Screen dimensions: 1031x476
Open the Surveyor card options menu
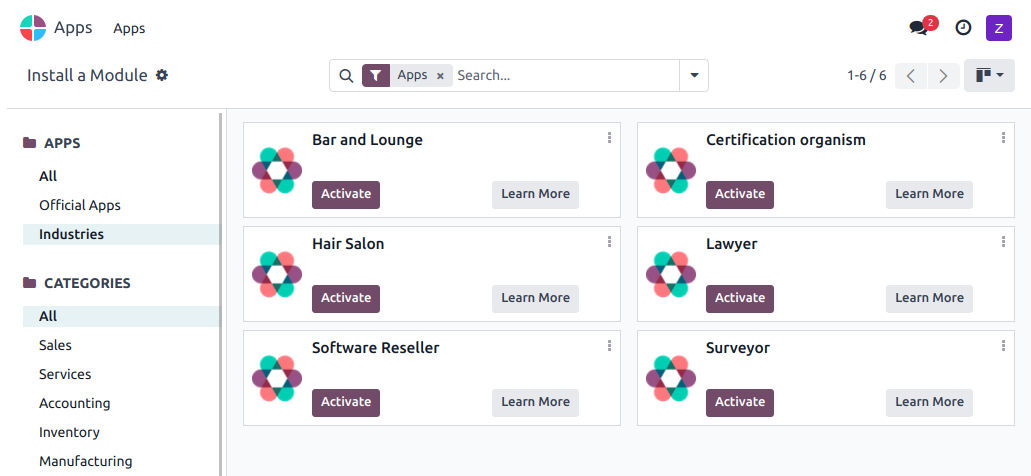click(1003, 346)
